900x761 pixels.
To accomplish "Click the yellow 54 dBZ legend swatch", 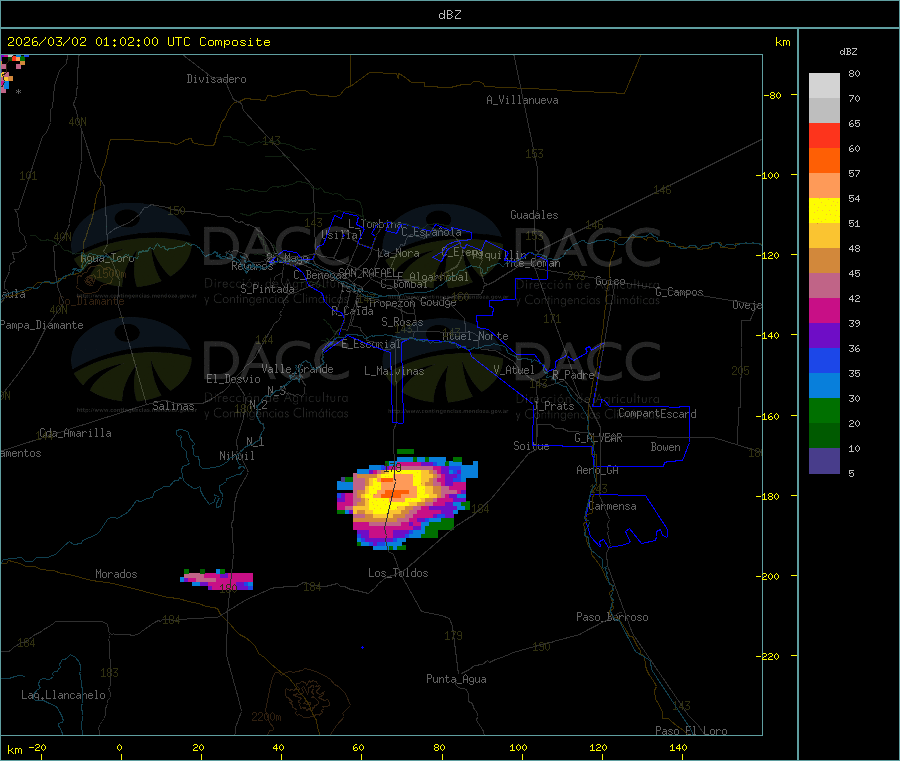I will click(x=824, y=211).
